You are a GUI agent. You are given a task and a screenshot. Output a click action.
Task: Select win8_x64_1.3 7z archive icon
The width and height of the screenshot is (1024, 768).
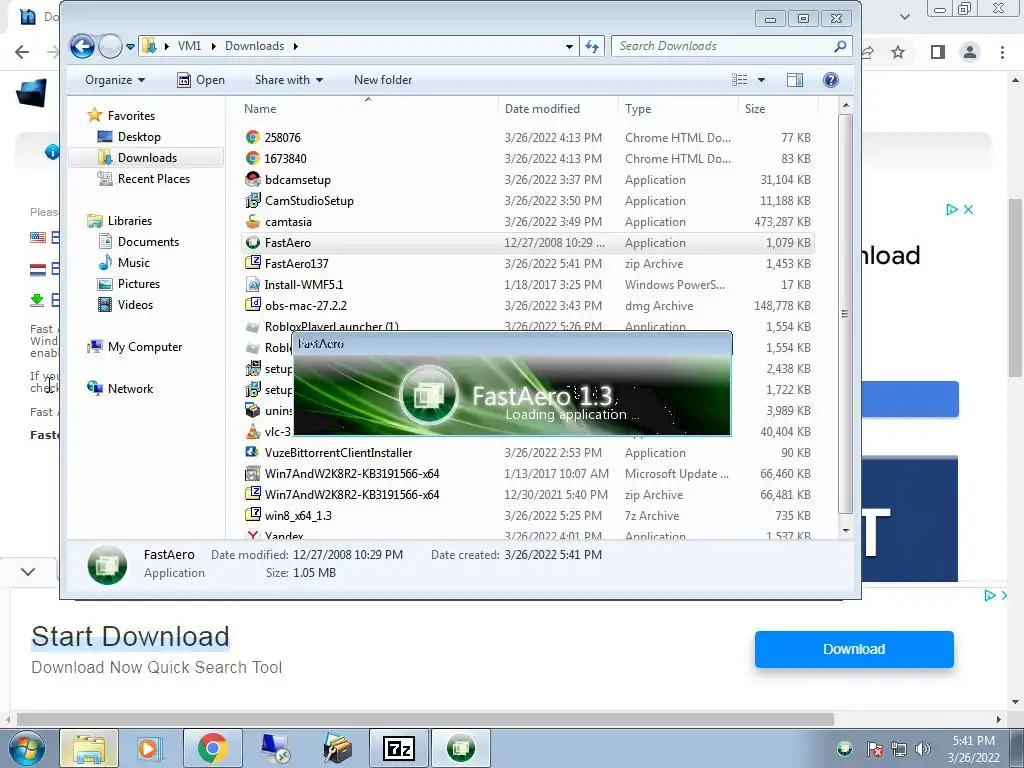point(253,515)
